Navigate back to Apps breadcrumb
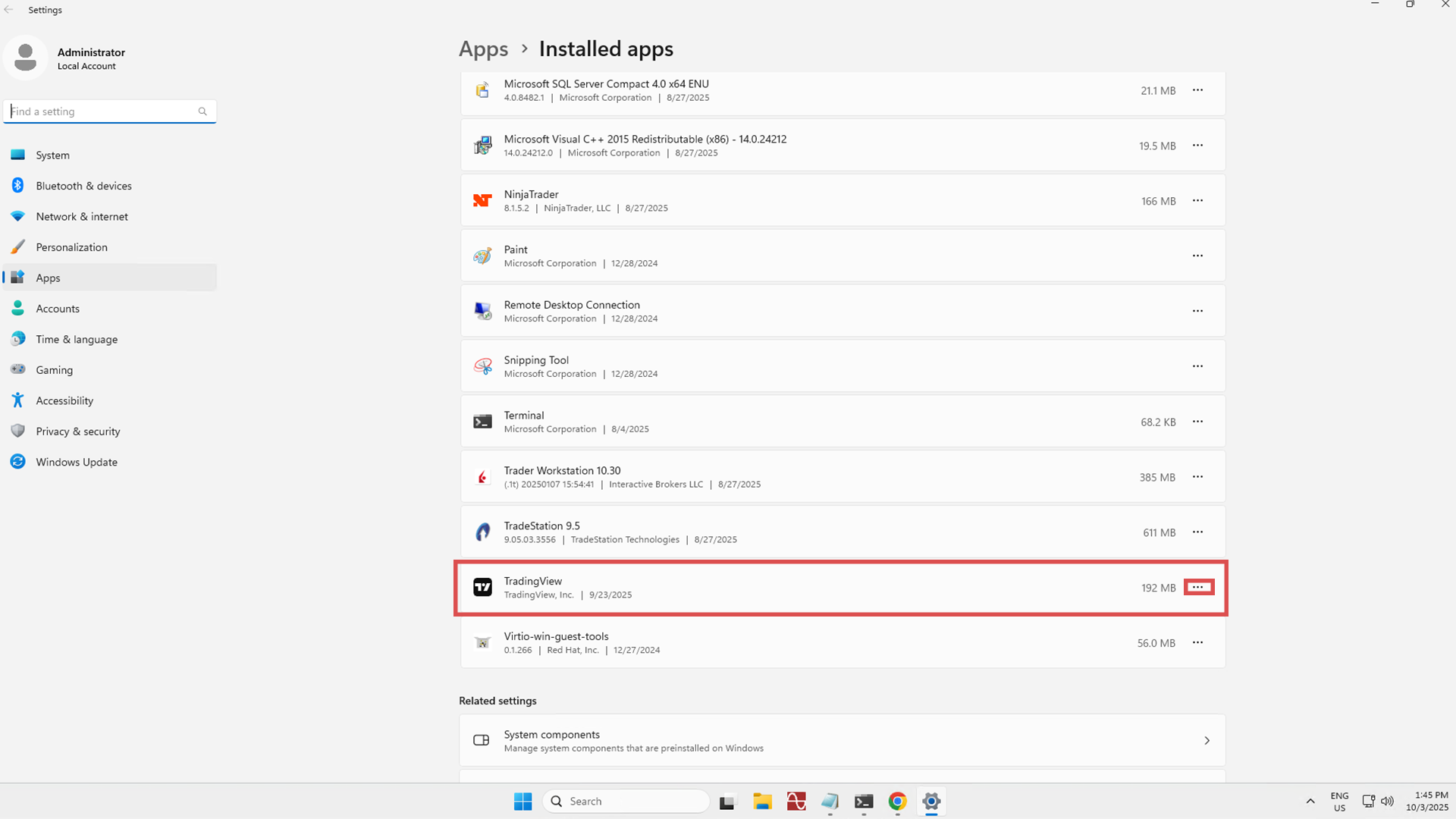The height and width of the screenshot is (819, 1456). click(483, 49)
